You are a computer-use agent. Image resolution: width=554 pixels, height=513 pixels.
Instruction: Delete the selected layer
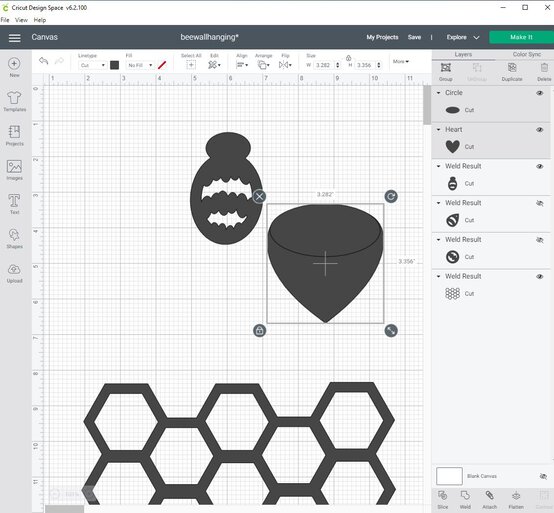(544, 72)
